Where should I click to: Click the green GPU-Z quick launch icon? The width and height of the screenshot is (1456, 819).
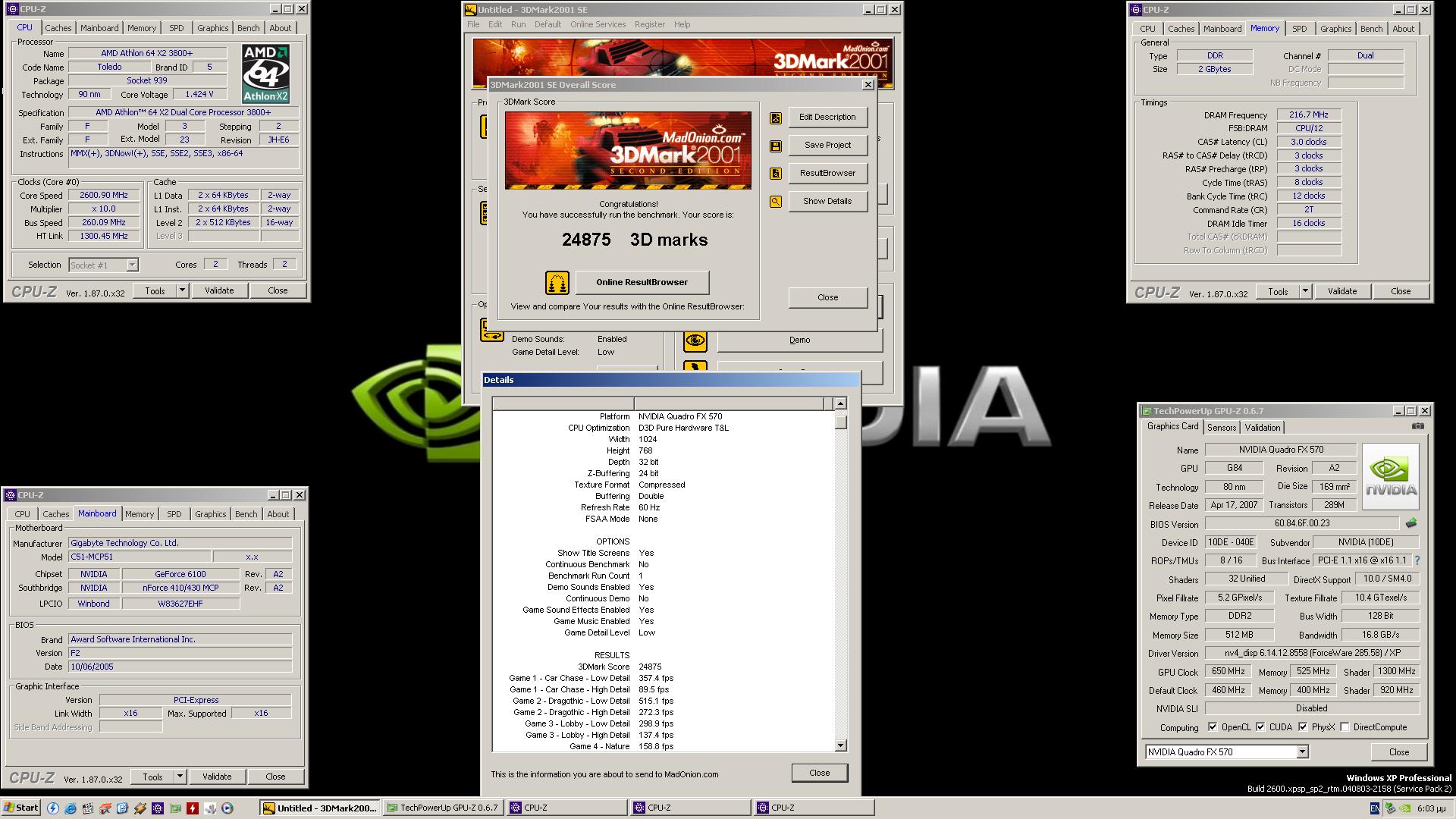point(175,808)
